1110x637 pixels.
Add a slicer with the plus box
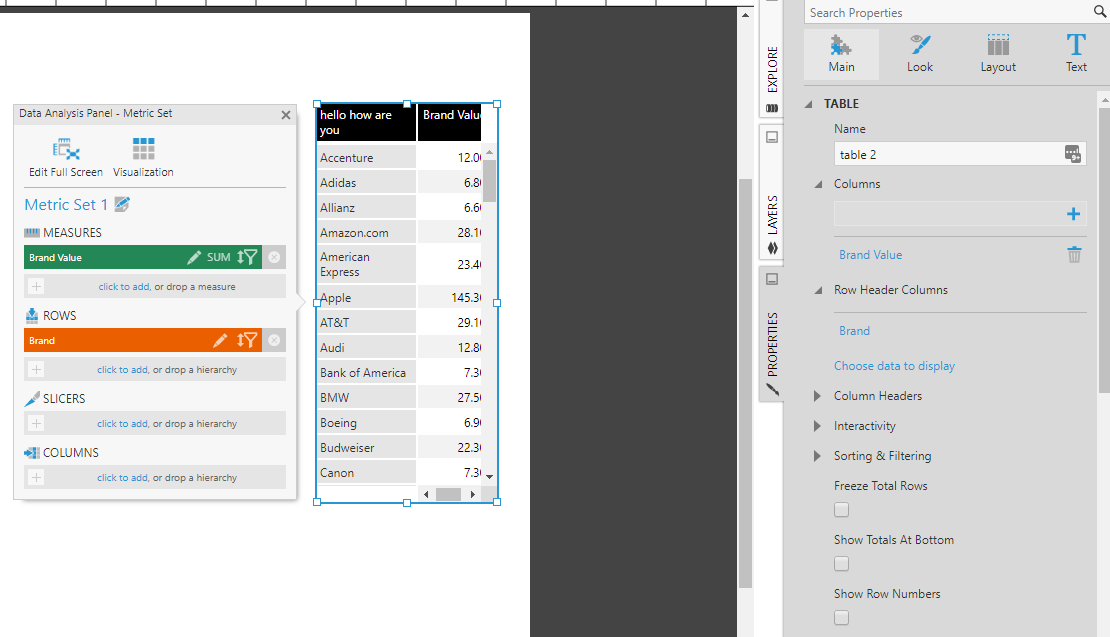36,423
